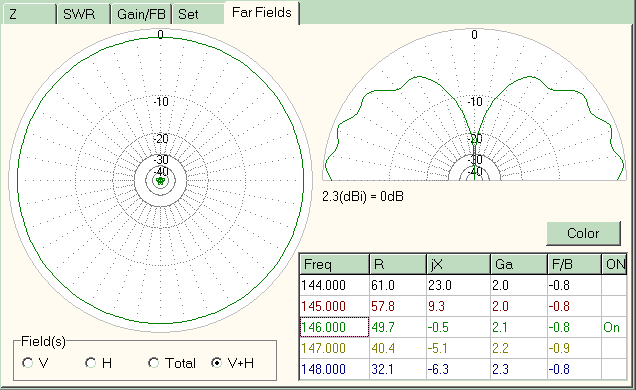Switch to the Z tab
Image resolution: width=636 pixels, height=390 pixels.
[29, 14]
